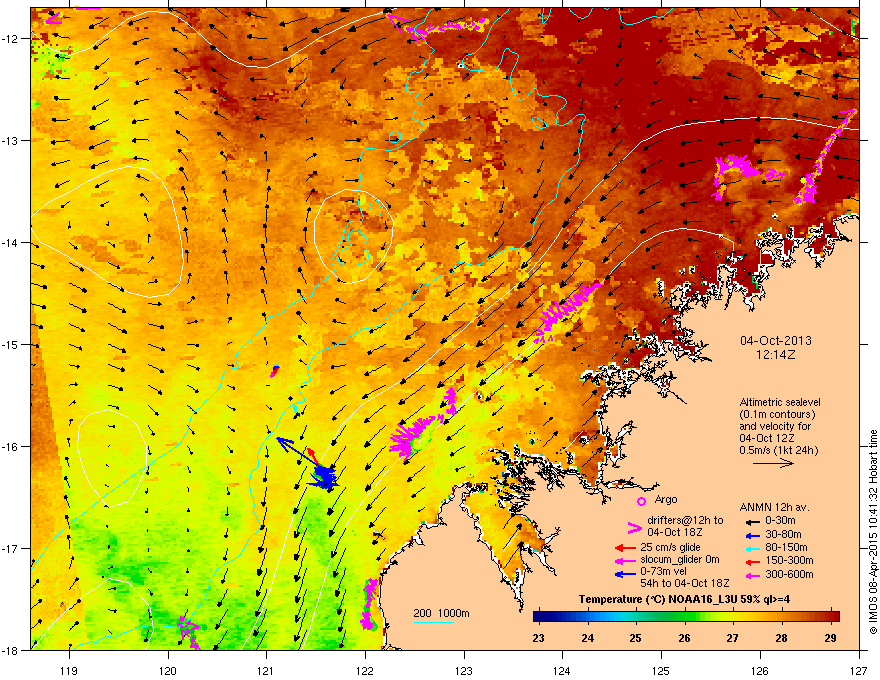880x680 pixels.
Task: Click the latitude axis label -16
Action: [11, 447]
